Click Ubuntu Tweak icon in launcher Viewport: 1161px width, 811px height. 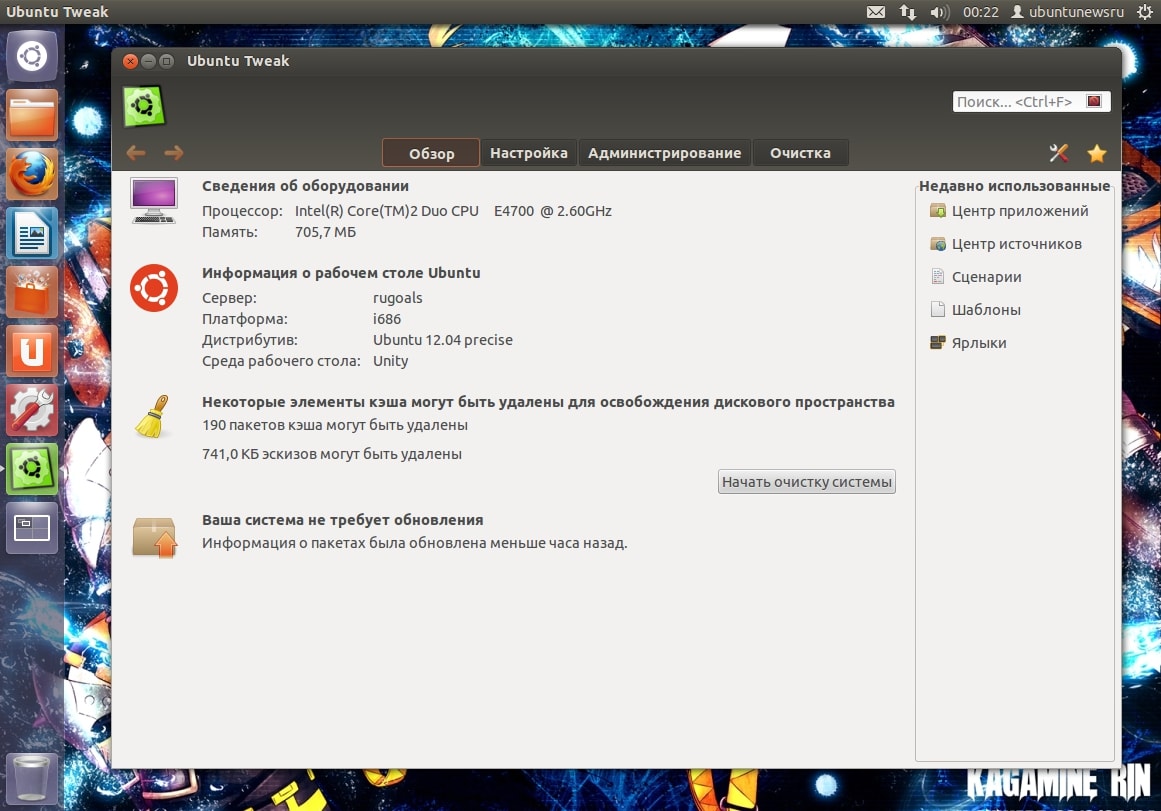[x=32, y=469]
